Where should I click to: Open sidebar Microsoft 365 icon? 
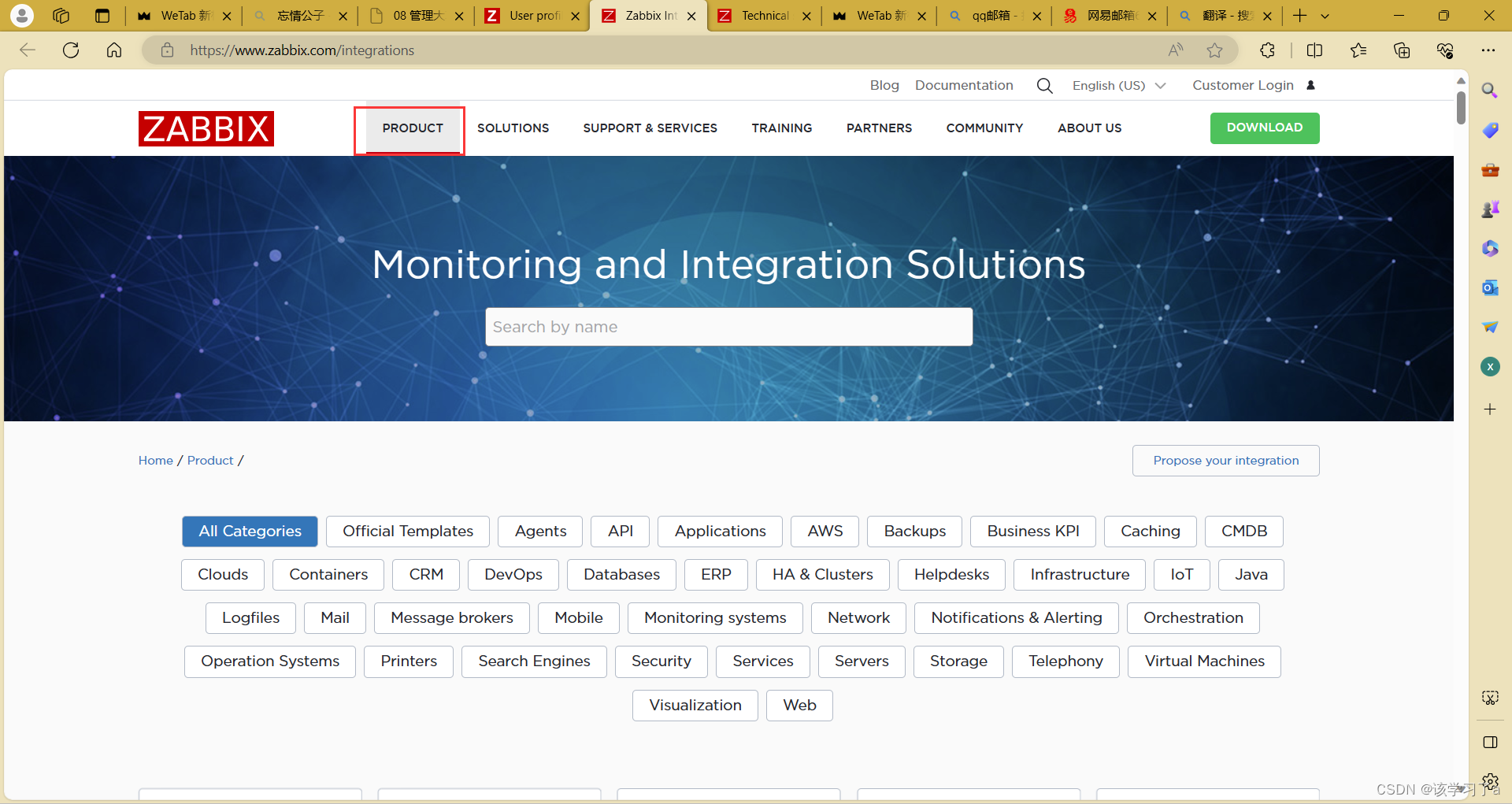[1490, 248]
